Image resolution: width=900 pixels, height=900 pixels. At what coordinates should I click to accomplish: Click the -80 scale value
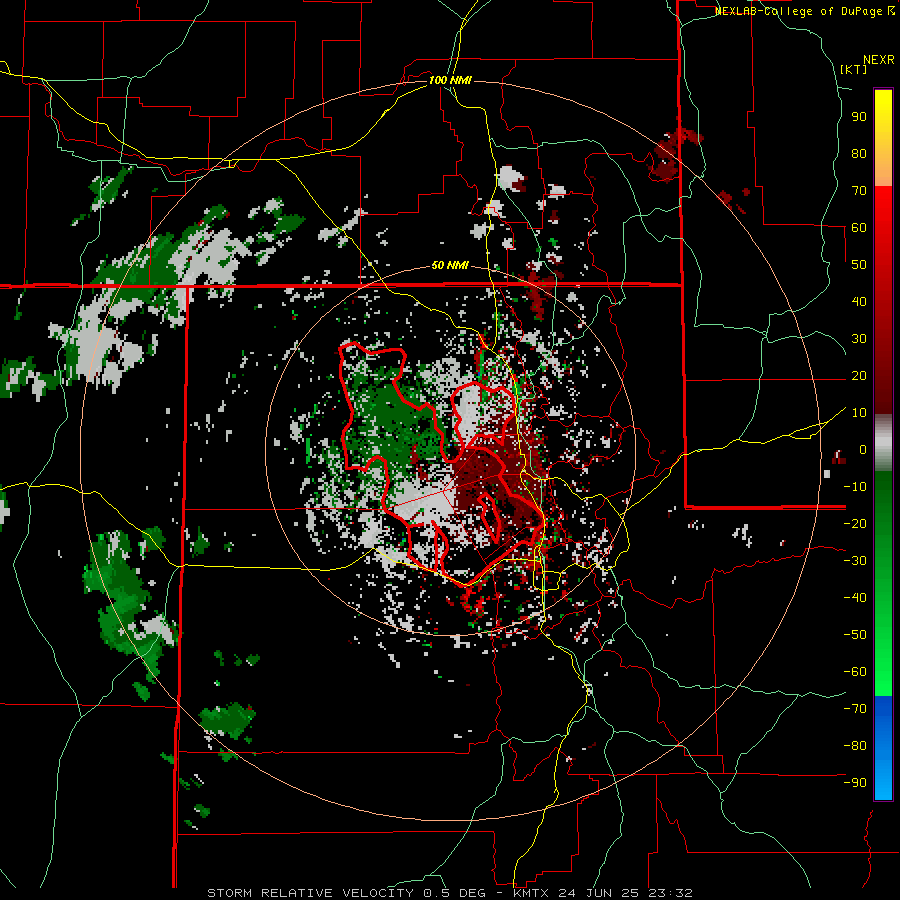click(855, 746)
